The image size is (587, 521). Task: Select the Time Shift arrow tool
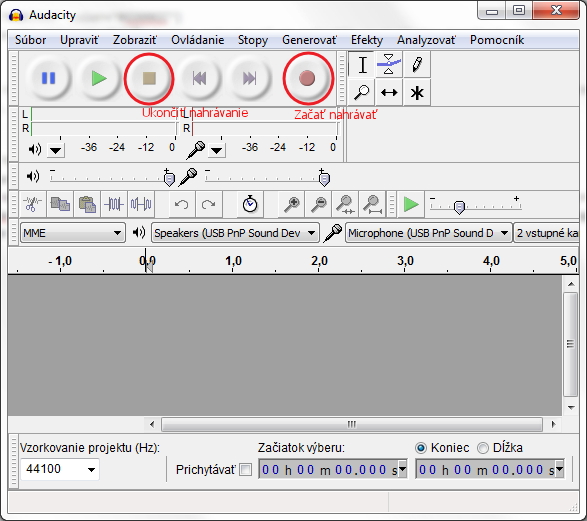pos(389,92)
